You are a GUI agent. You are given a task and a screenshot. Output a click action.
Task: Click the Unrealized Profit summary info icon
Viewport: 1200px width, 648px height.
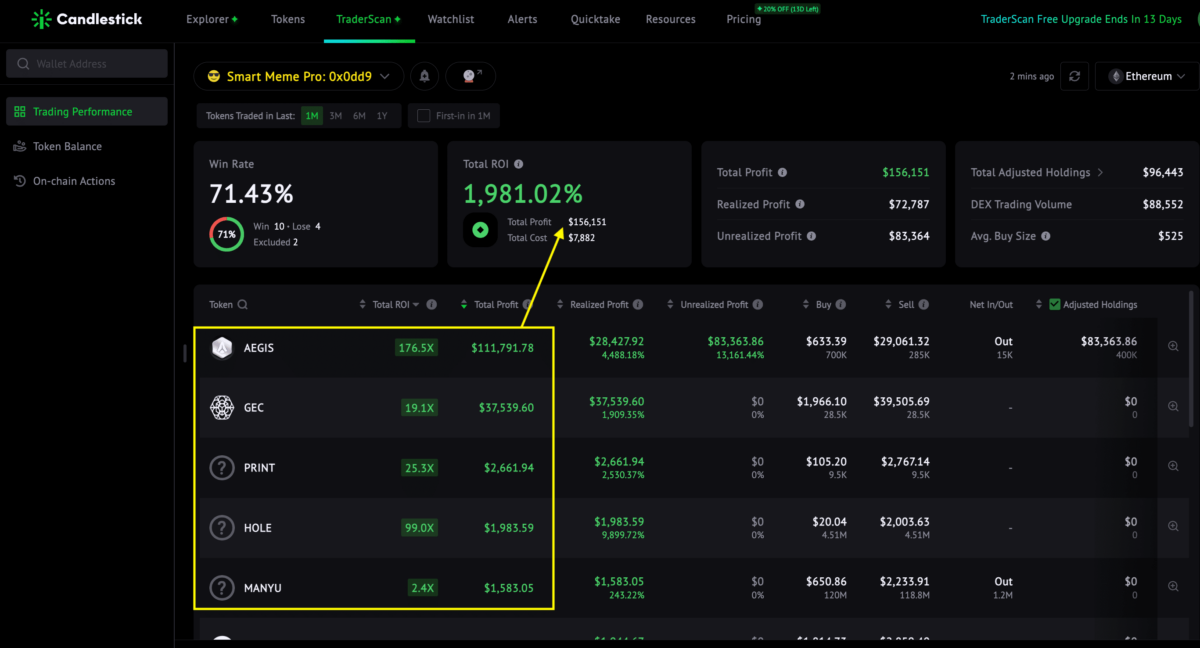click(811, 237)
